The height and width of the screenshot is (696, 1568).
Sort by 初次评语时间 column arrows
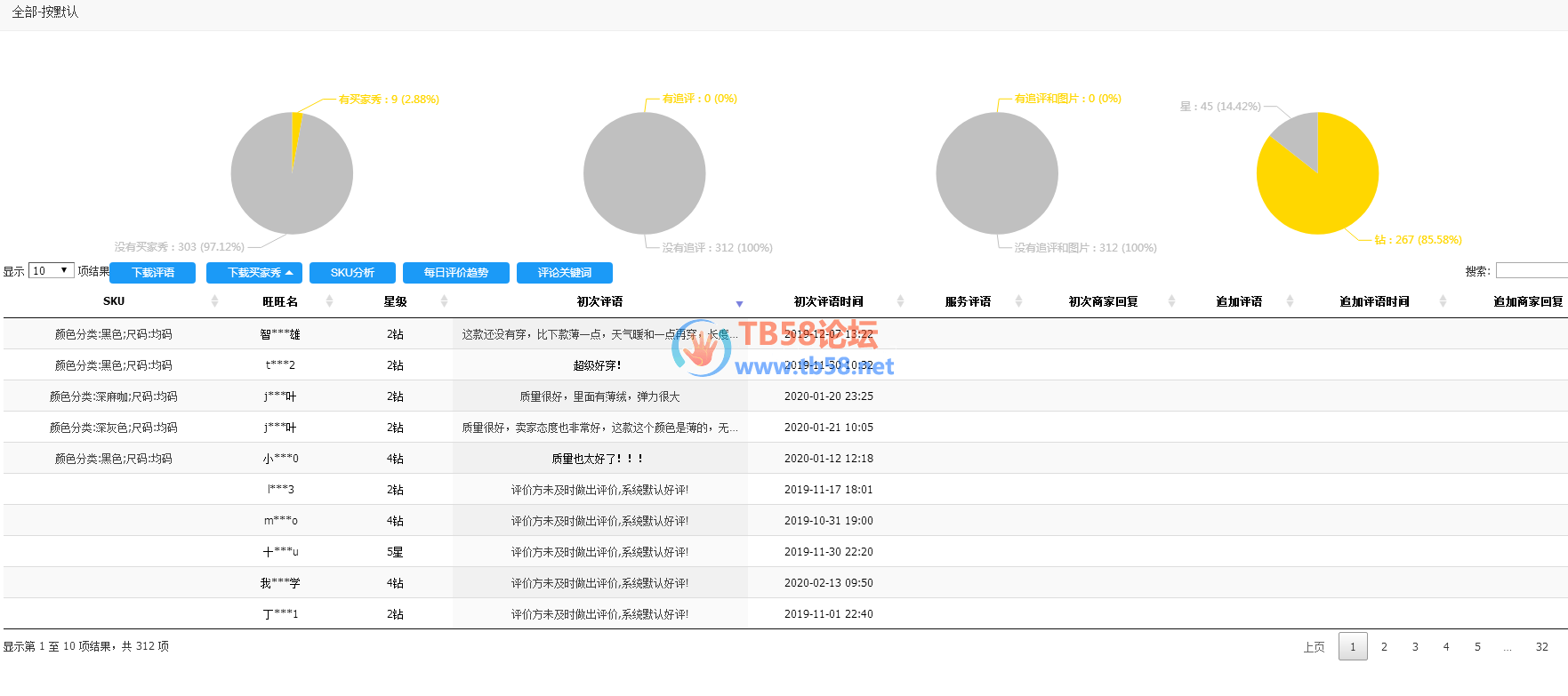pos(900,301)
